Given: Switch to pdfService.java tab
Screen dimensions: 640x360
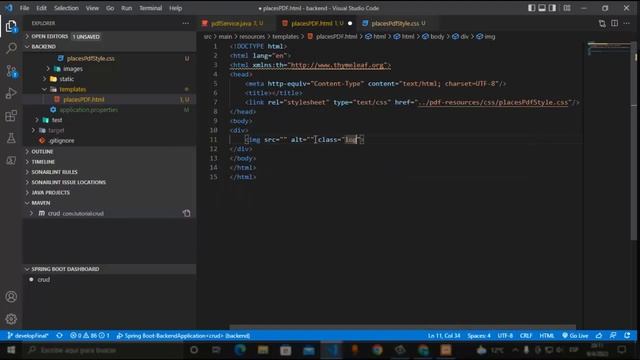Looking at the screenshot, I should tap(237, 23).
